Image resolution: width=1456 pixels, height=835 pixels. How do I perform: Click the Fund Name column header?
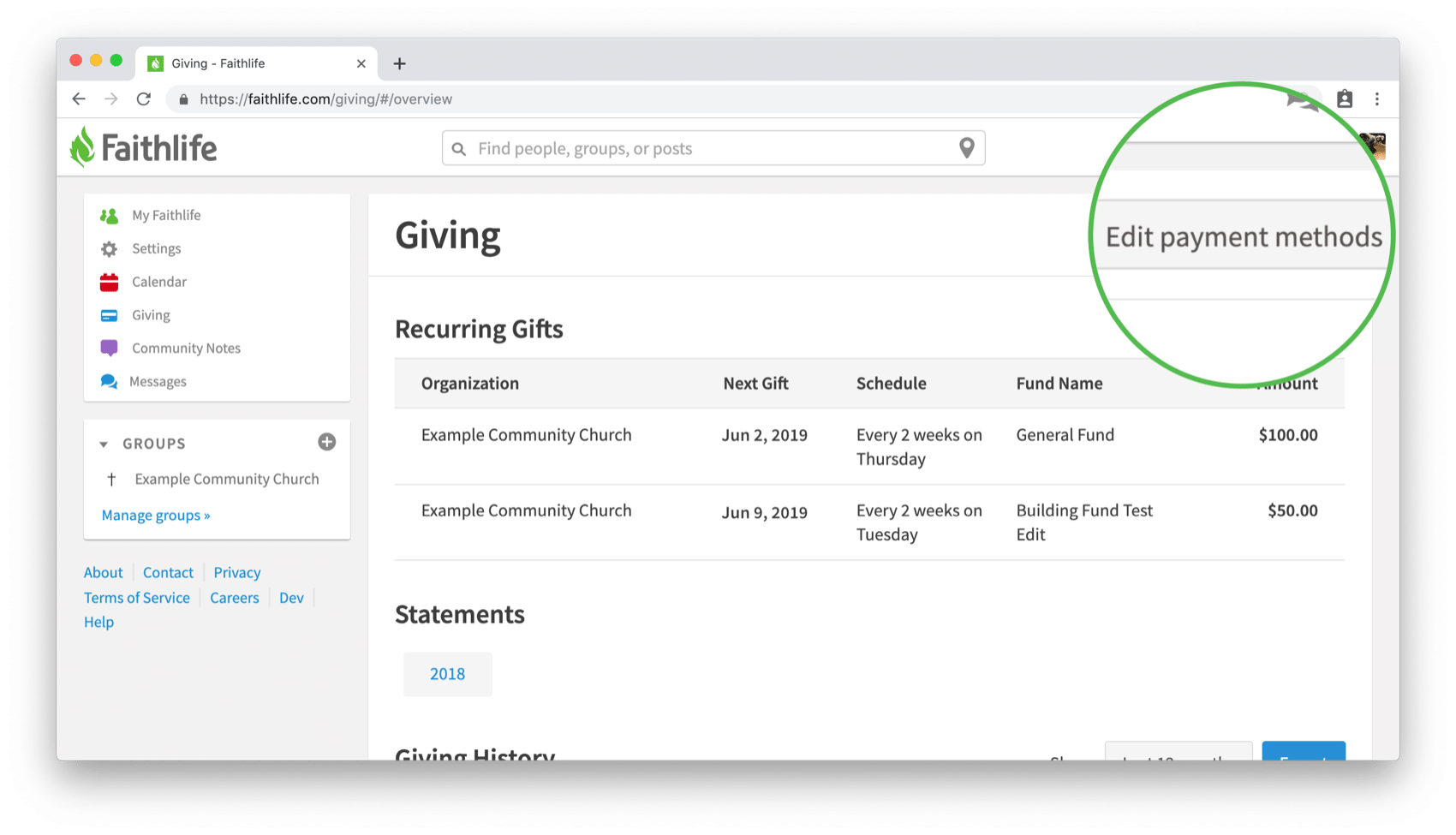1059,384
